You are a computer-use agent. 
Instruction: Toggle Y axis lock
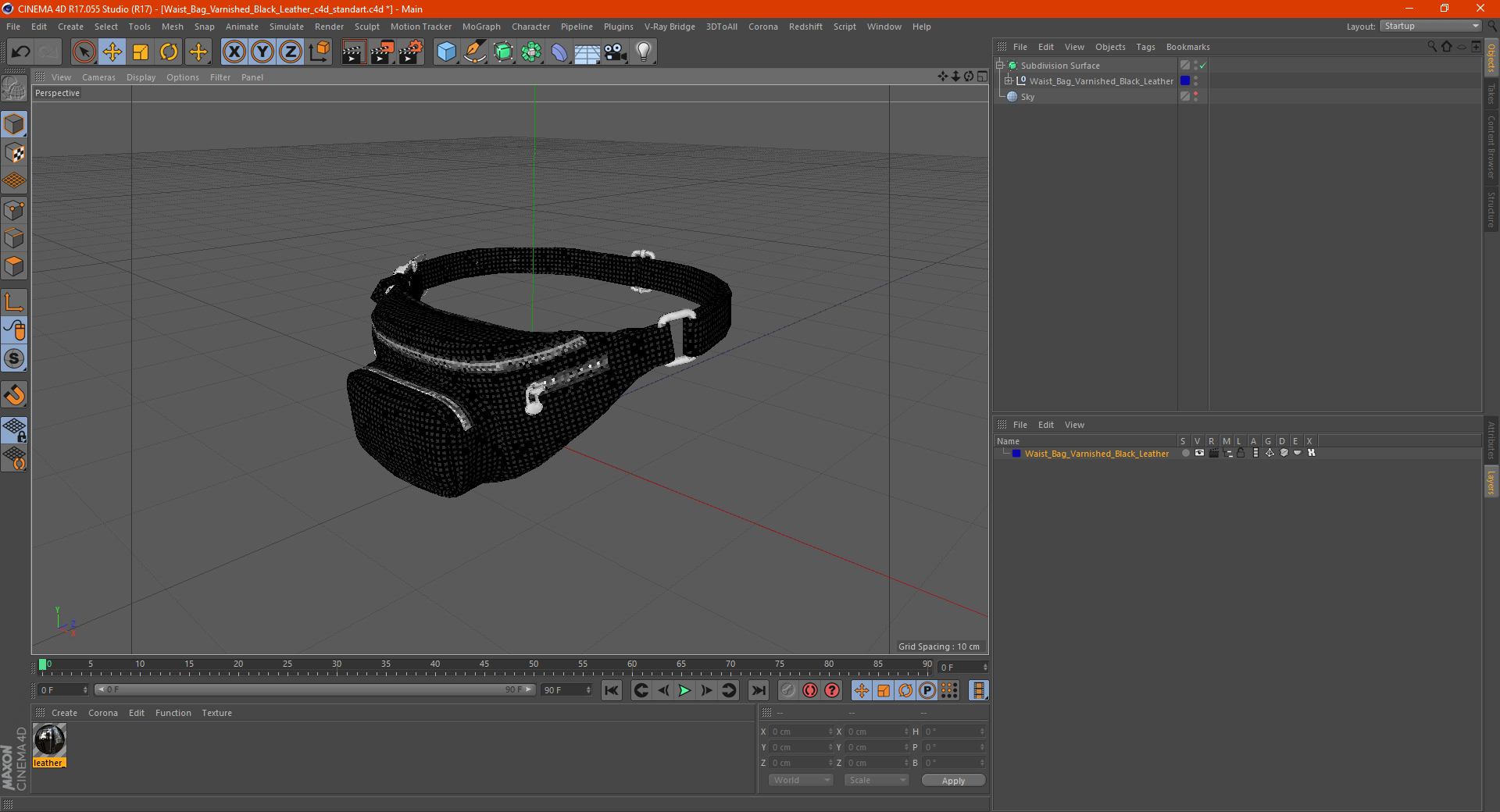pyautogui.click(x=262, y=52)
